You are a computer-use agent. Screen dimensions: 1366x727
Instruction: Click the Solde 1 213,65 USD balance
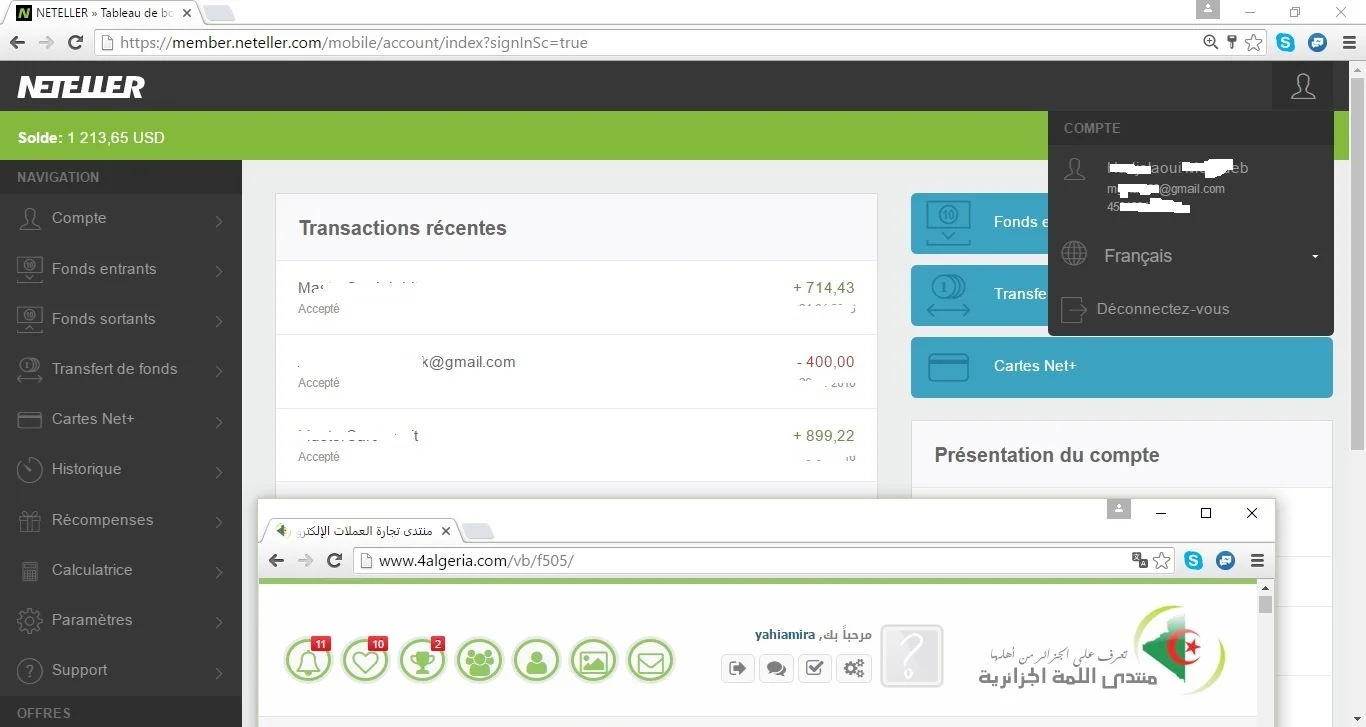[91, 138]
